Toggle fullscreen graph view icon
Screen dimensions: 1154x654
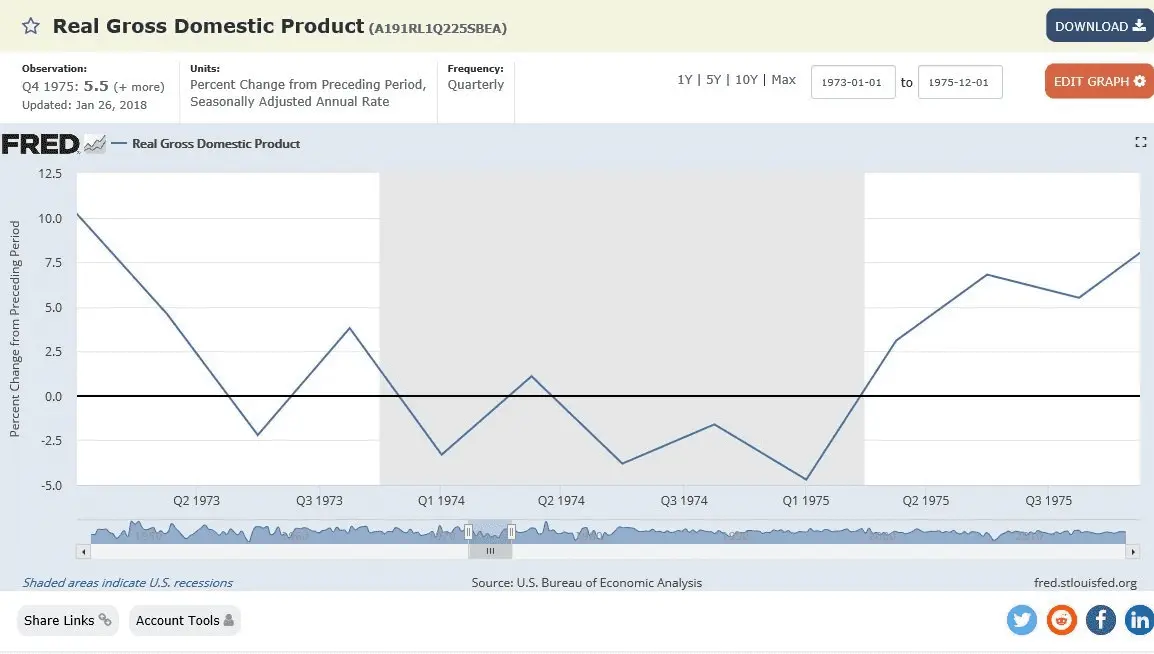coord(1140,143)
